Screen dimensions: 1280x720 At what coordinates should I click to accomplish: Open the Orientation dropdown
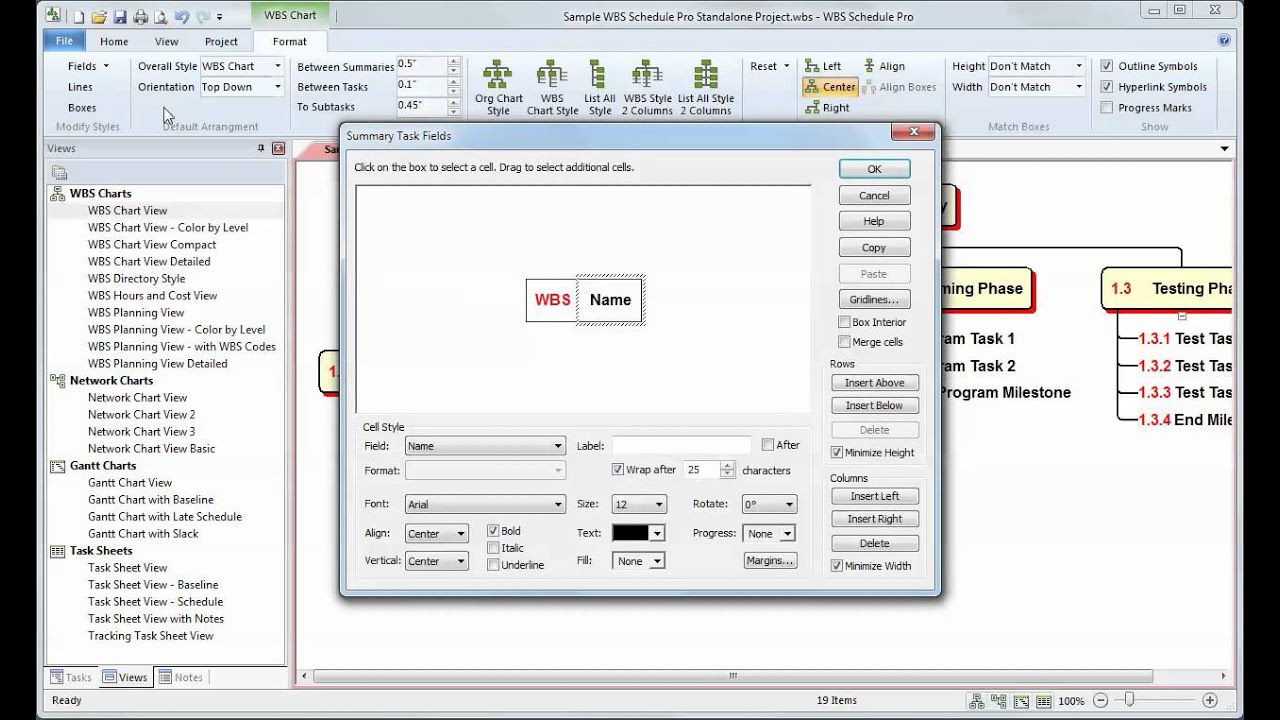point(242,87)
